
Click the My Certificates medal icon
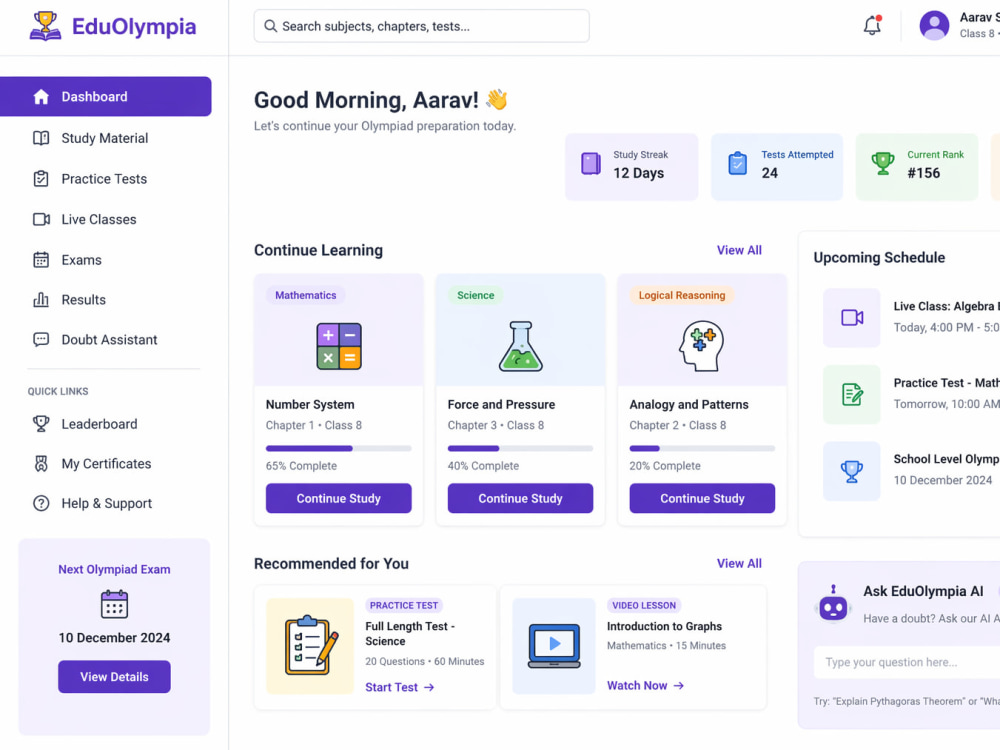[41, 464]
